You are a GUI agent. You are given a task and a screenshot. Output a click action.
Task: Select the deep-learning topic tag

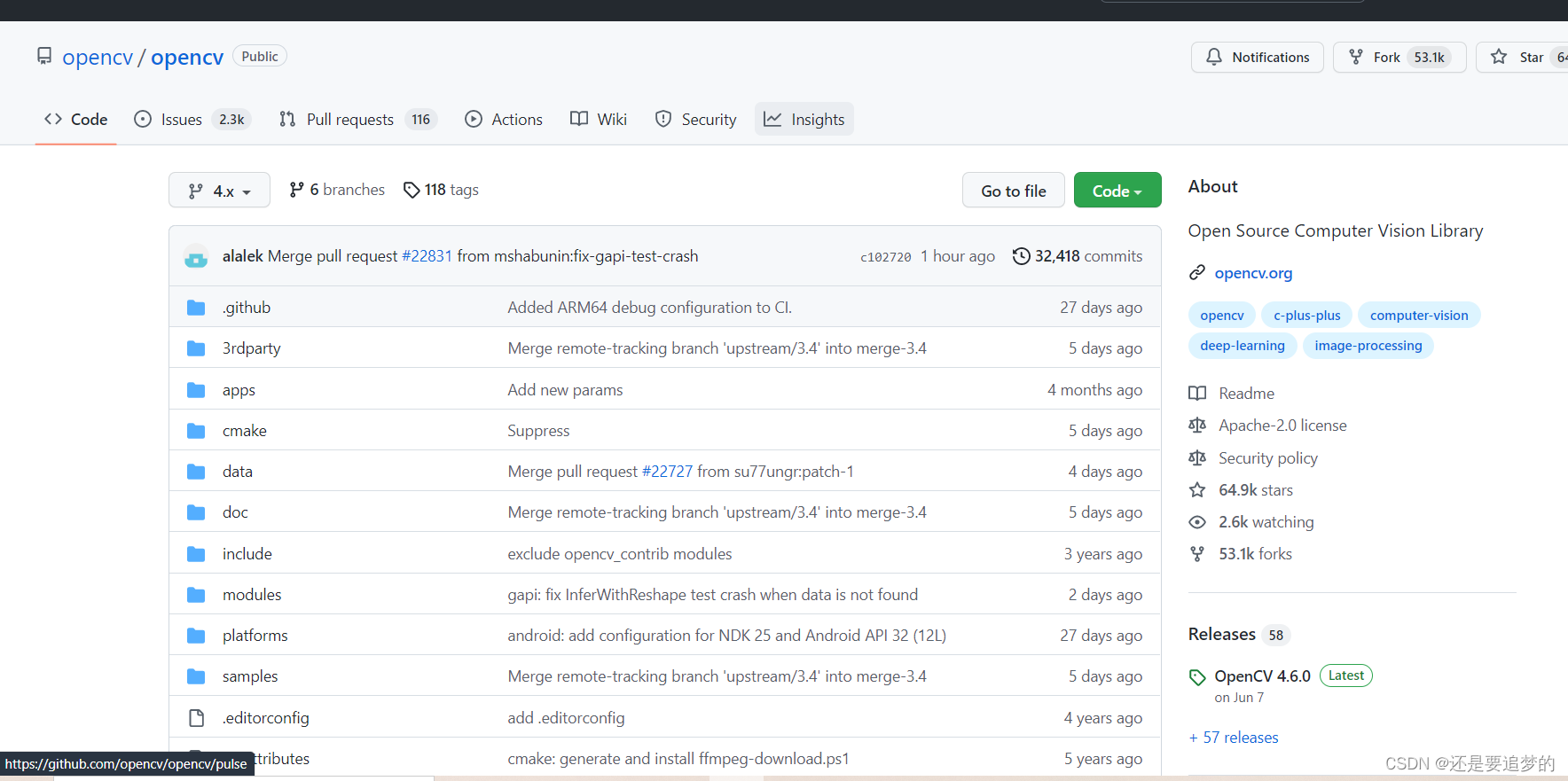click(1243, 346)
